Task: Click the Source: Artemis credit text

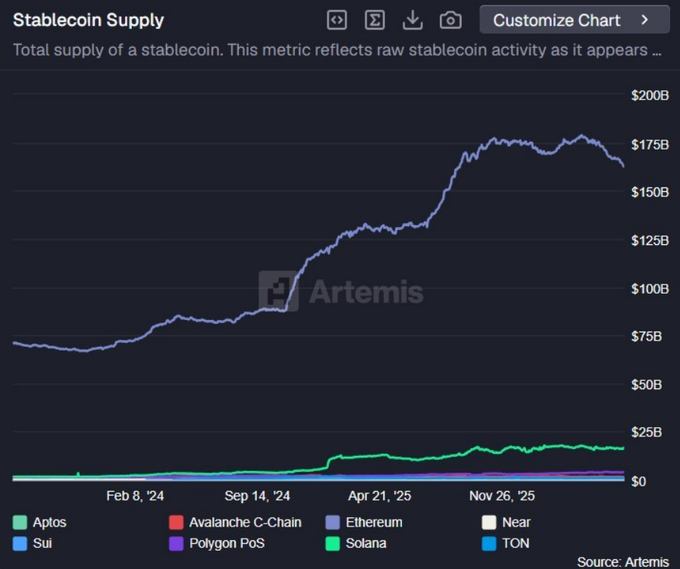Action: click(x=623, y=562)
